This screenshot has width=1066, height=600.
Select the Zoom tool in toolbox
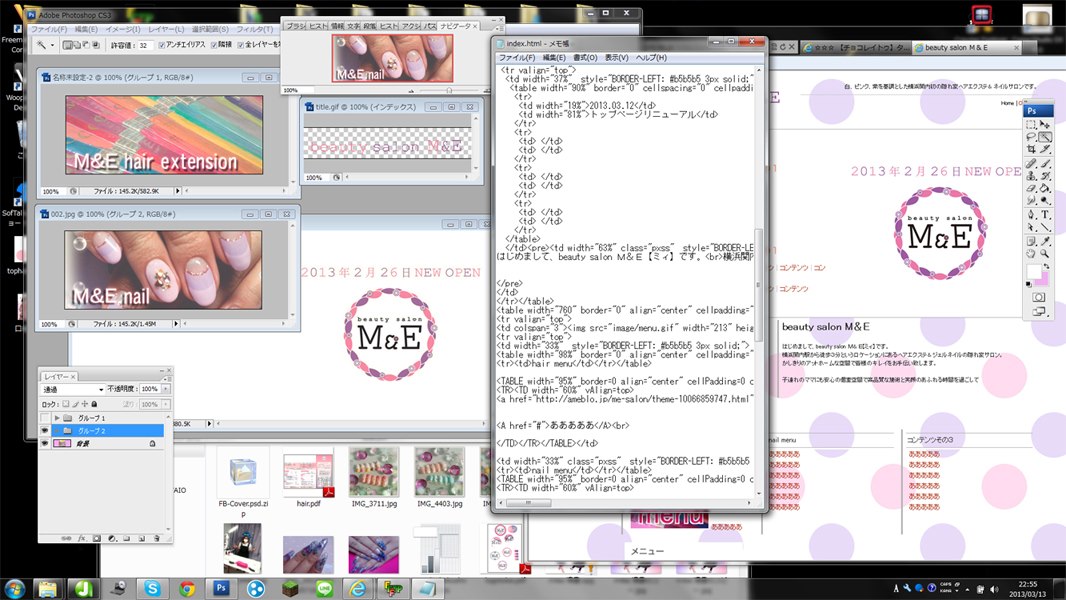pyautogui.click(x=1045, y=253)
